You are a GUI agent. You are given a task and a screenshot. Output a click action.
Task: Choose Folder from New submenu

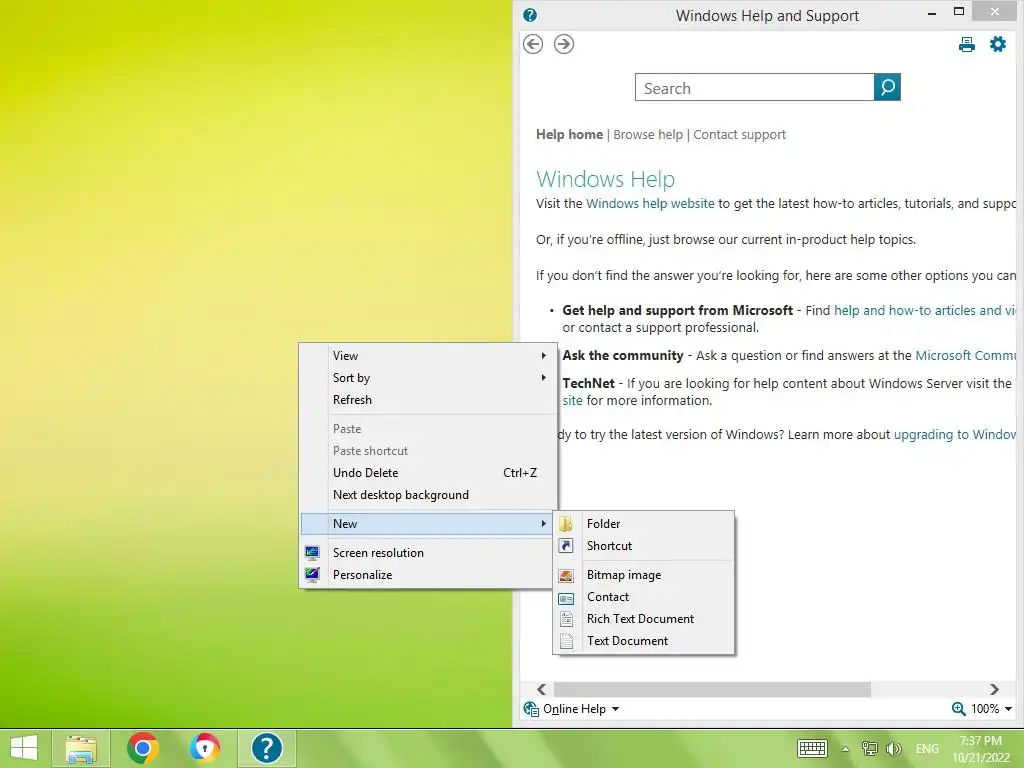pos(644,524)
